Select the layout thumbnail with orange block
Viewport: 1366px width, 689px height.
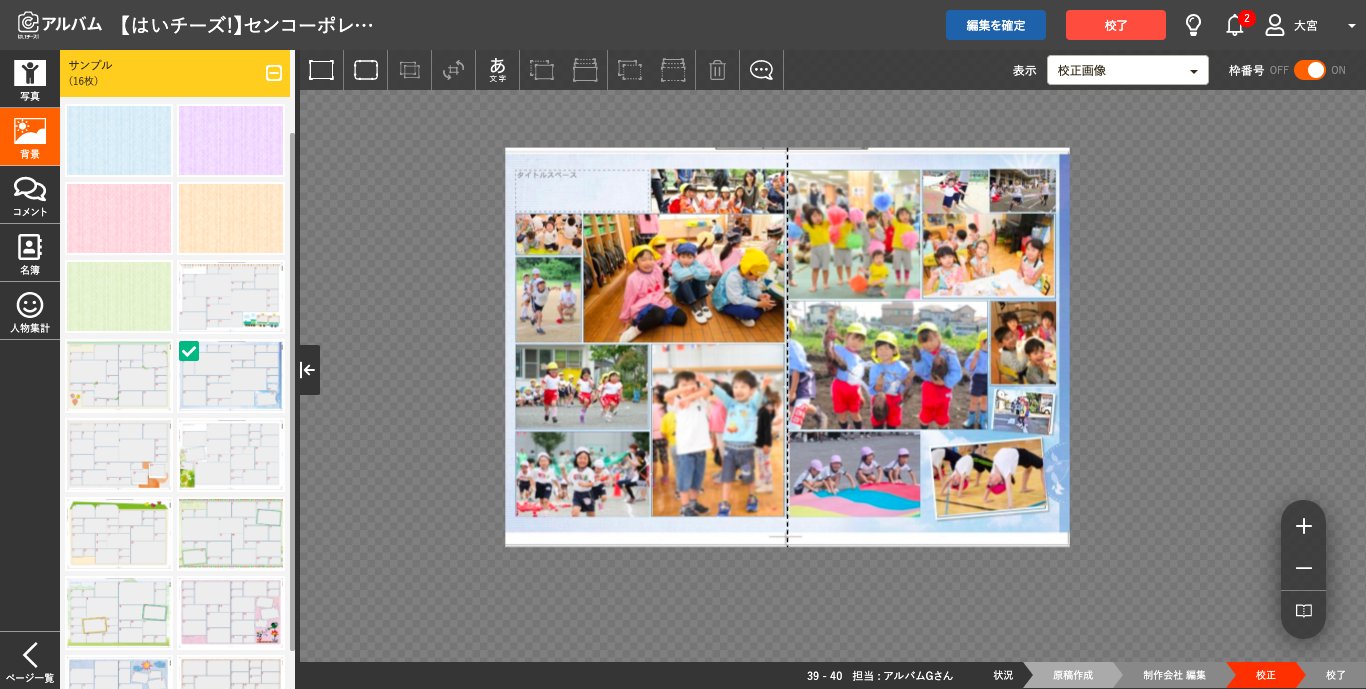pos(119,454)
